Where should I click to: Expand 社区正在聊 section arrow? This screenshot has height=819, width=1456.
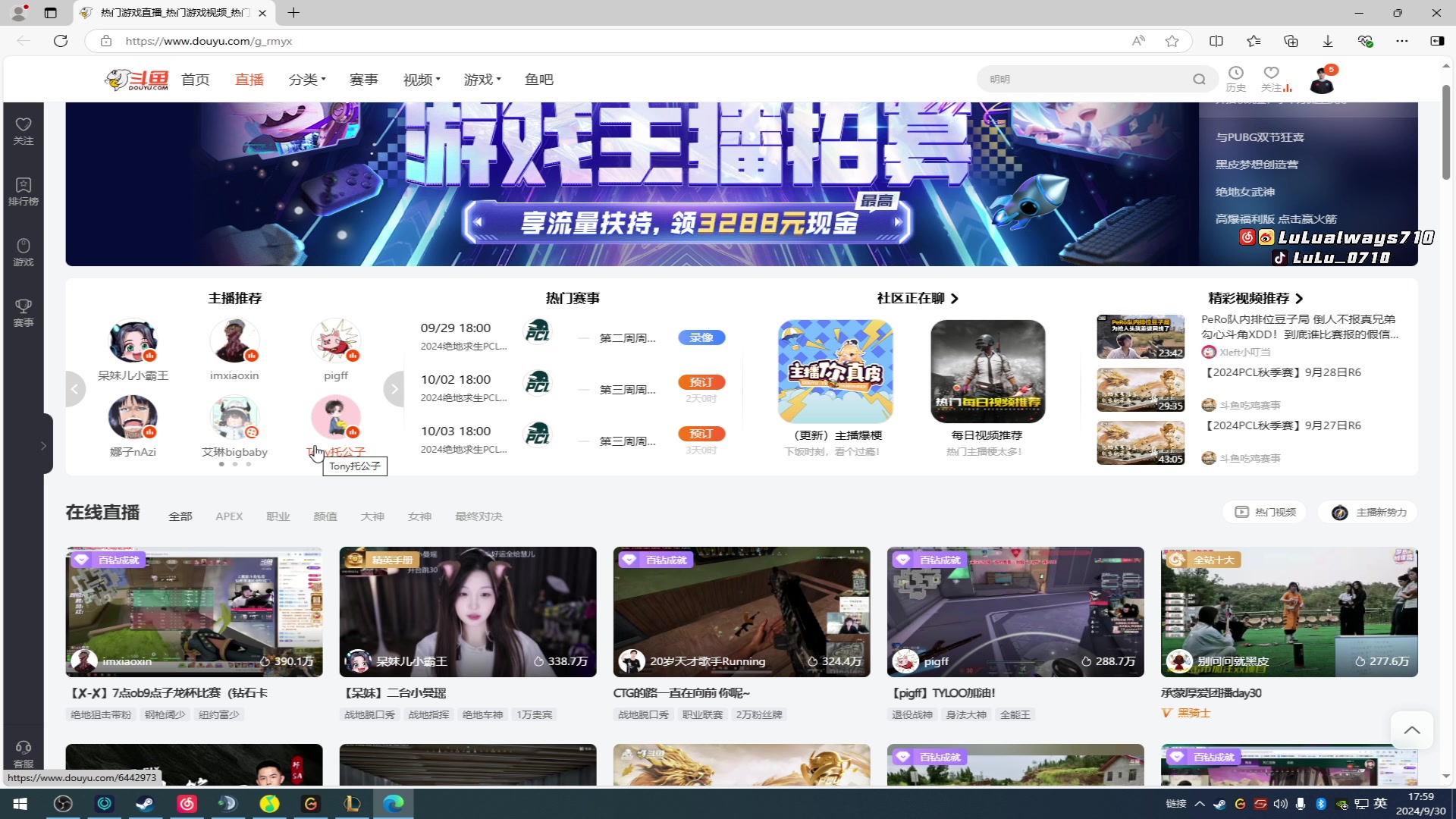tap(955, 299)
